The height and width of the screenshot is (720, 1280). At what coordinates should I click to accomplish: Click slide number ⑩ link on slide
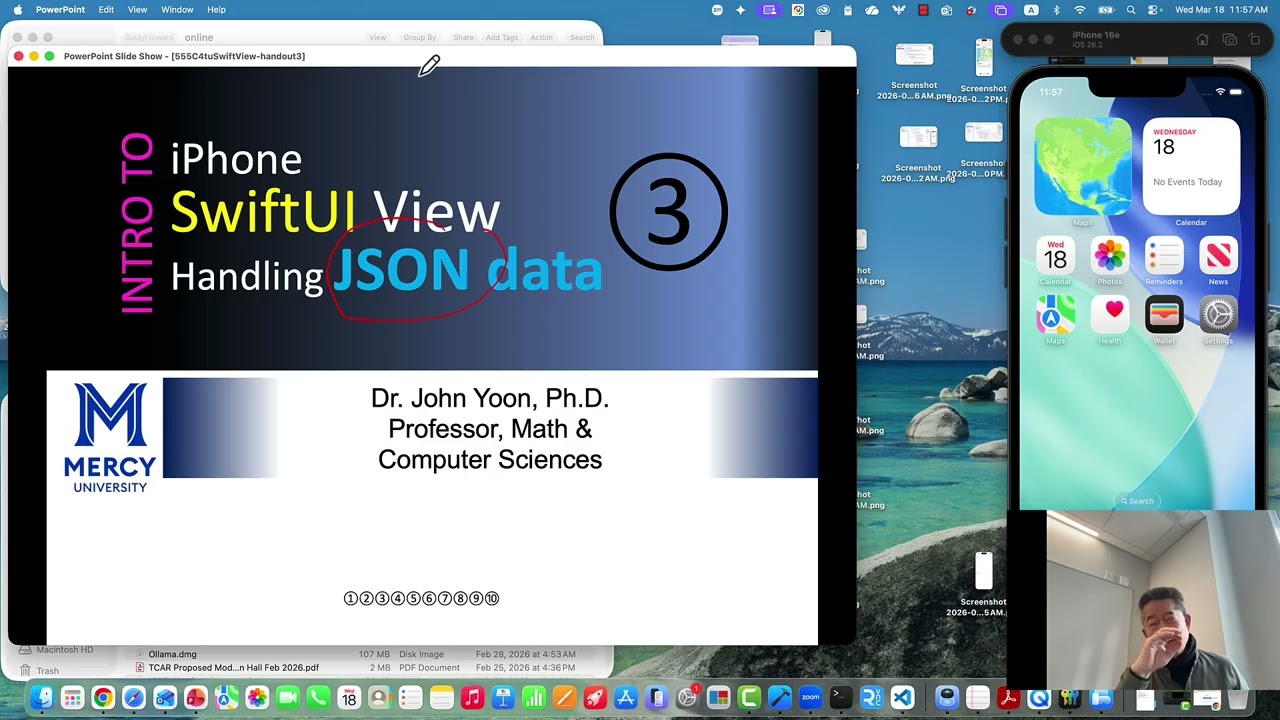coord(491,598)
